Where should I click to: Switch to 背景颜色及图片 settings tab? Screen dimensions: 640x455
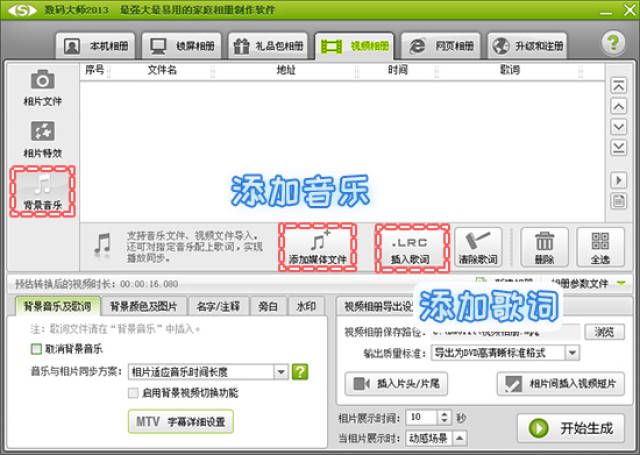pos(144,306)
